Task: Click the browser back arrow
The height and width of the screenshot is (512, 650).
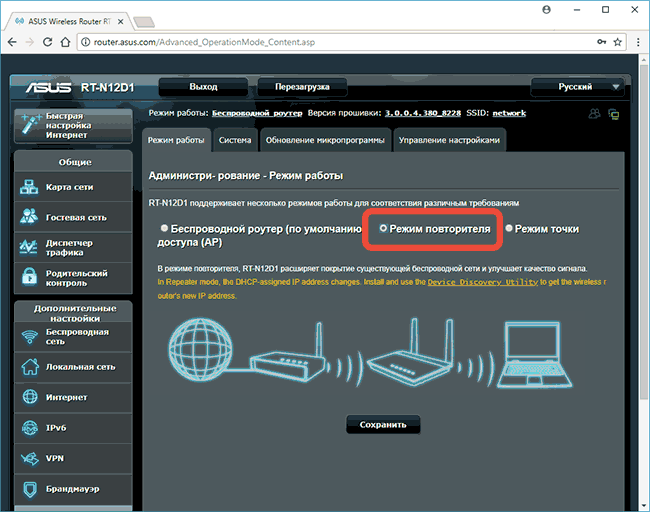Action: tap(12, 42)
